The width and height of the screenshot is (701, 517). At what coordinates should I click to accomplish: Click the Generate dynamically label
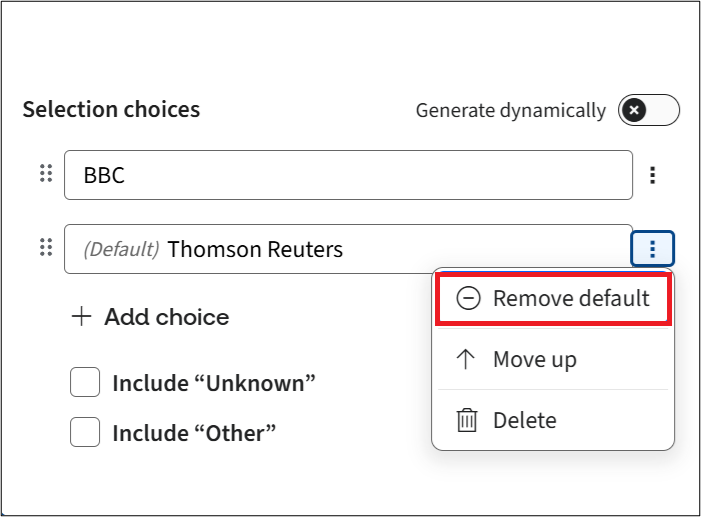point(510,110)
